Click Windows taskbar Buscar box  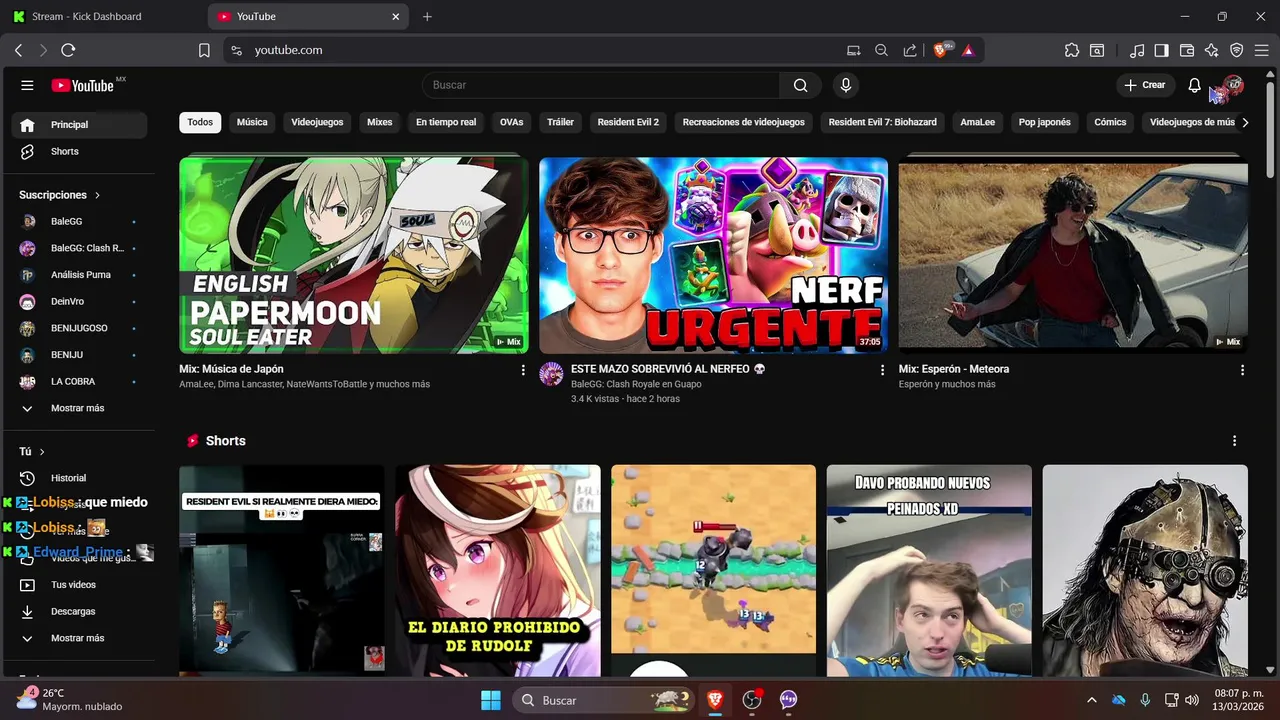coord(603,700)
